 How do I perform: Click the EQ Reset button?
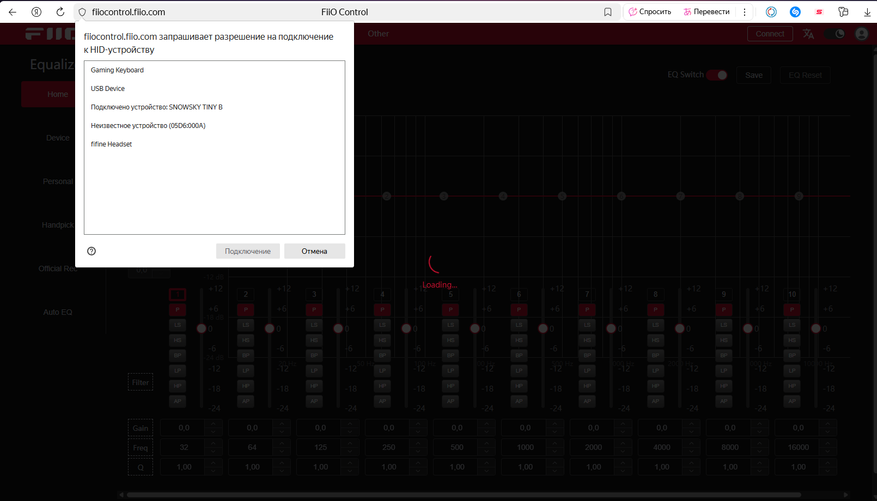805,75
